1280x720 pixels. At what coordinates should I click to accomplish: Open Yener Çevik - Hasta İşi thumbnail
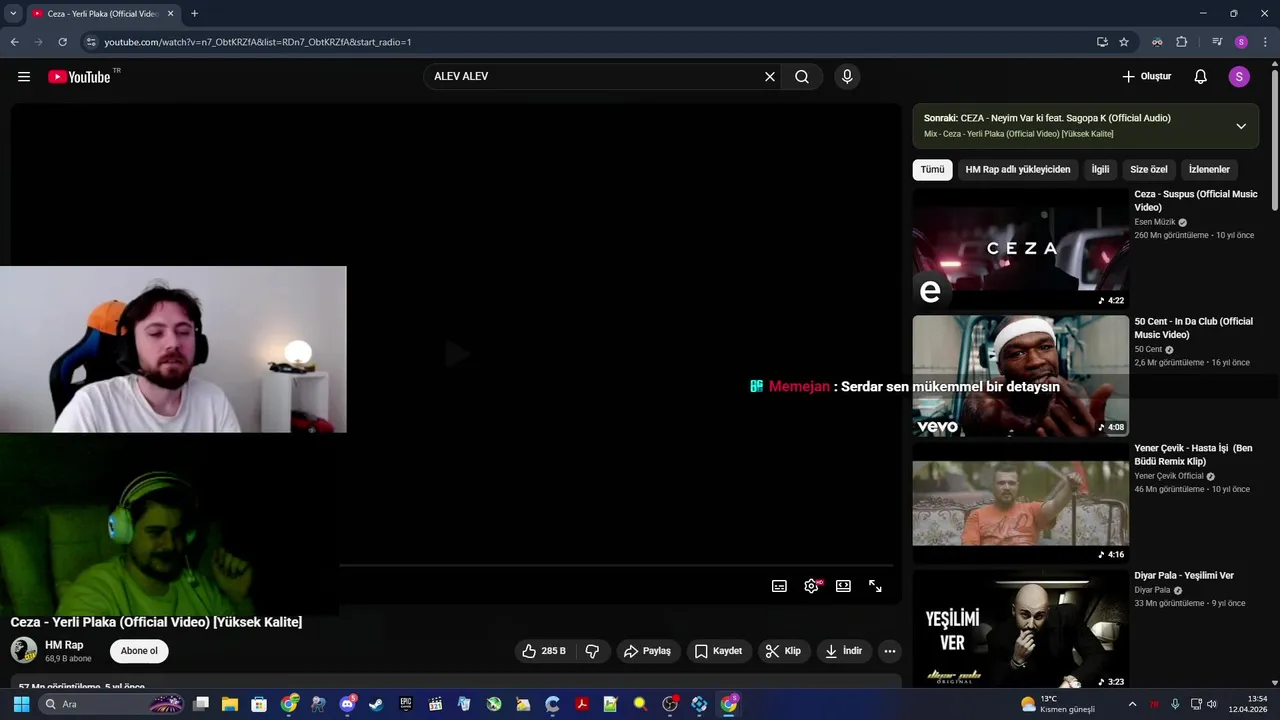(1020, 503)
